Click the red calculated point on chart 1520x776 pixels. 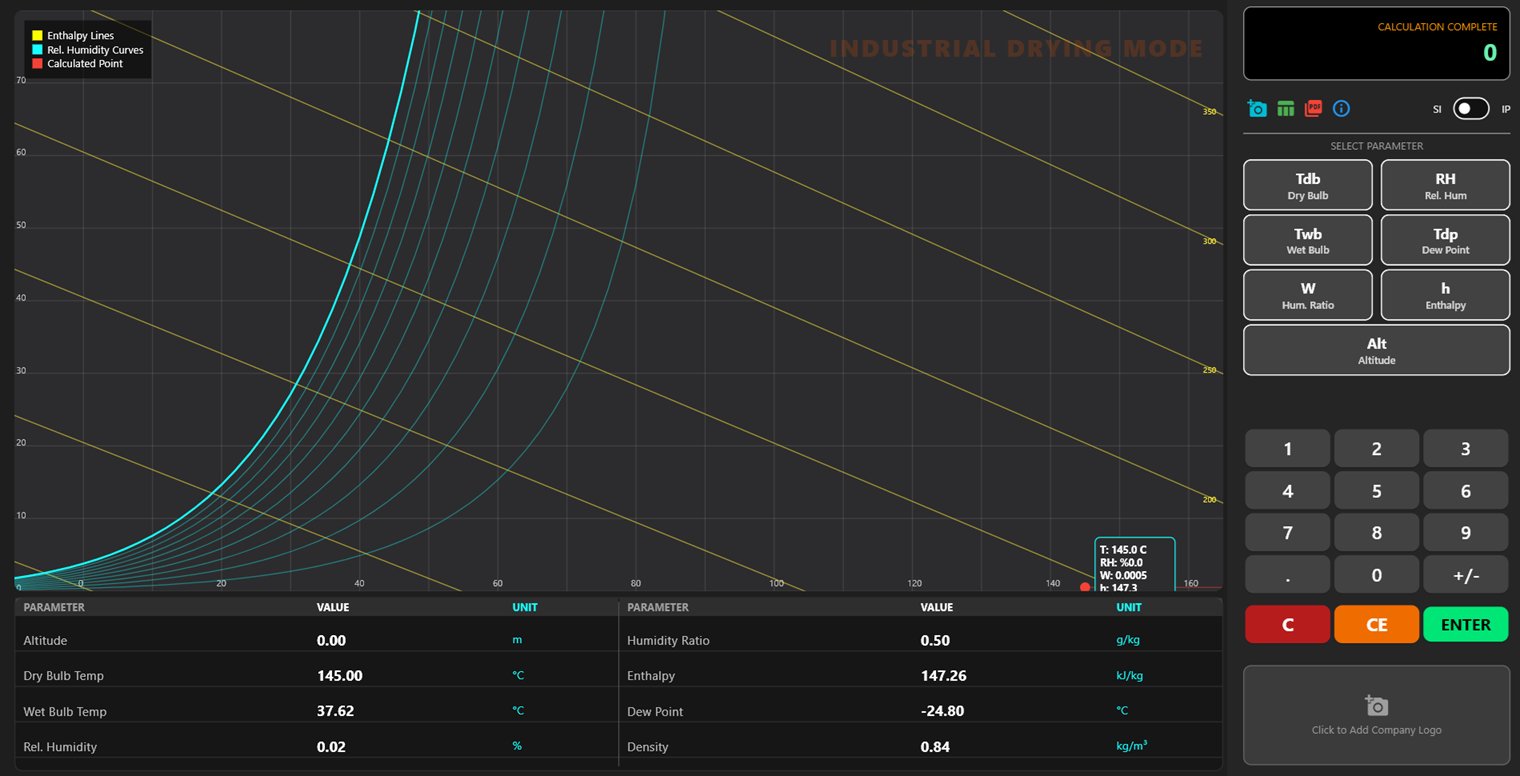(x=1085, y=587)
